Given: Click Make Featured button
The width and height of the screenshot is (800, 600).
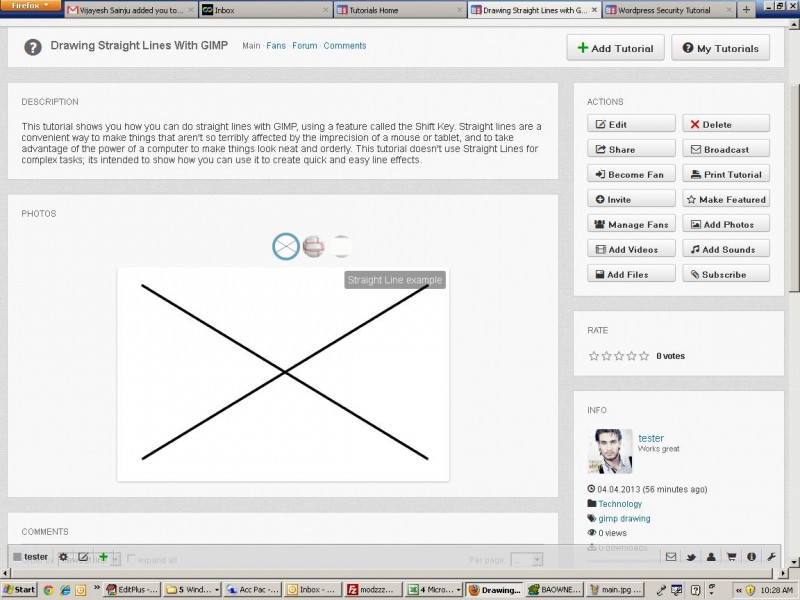Looking at the screenshot, I should pos(726,199).
